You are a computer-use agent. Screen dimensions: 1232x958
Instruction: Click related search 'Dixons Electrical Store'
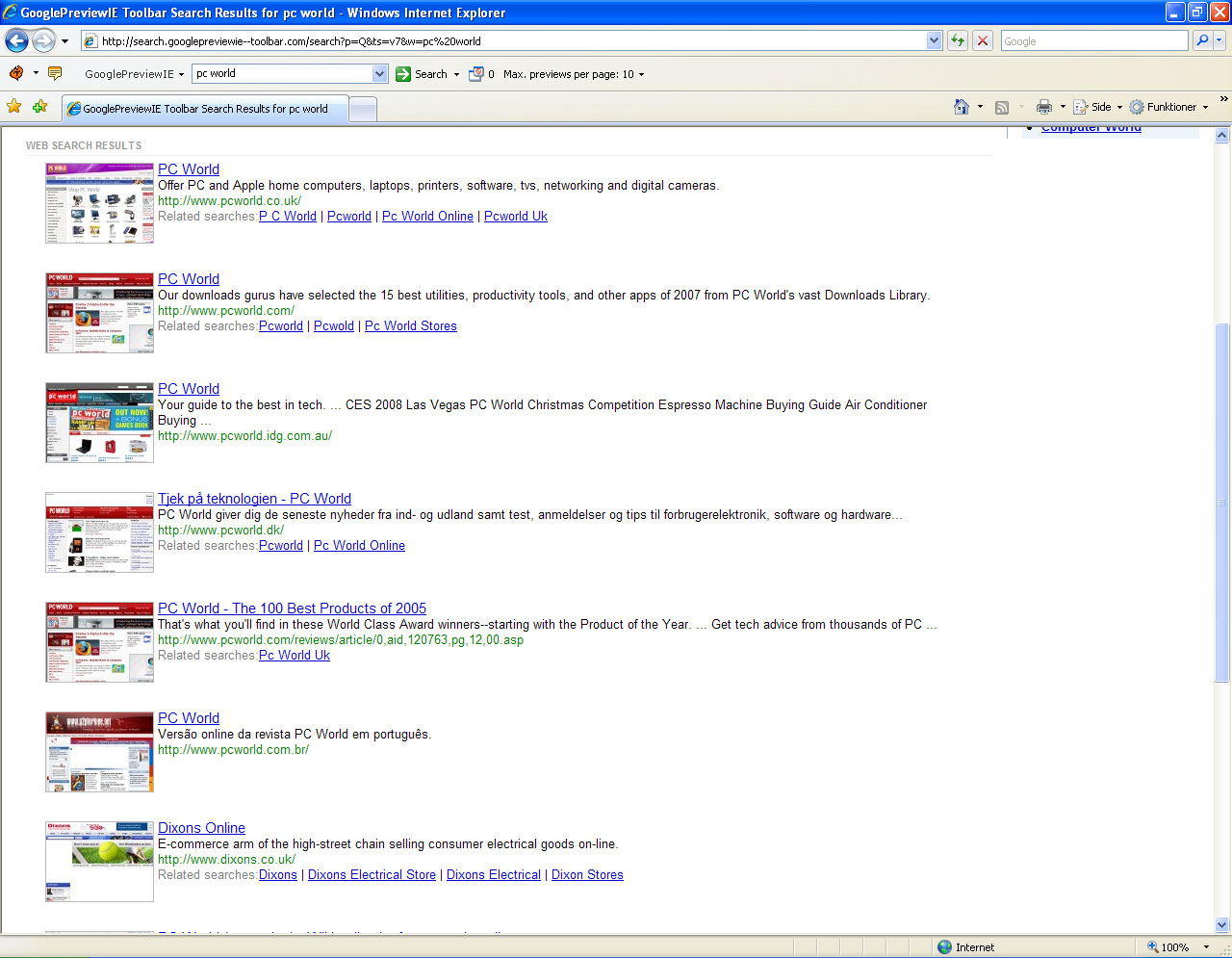click(x=372, y=875)
